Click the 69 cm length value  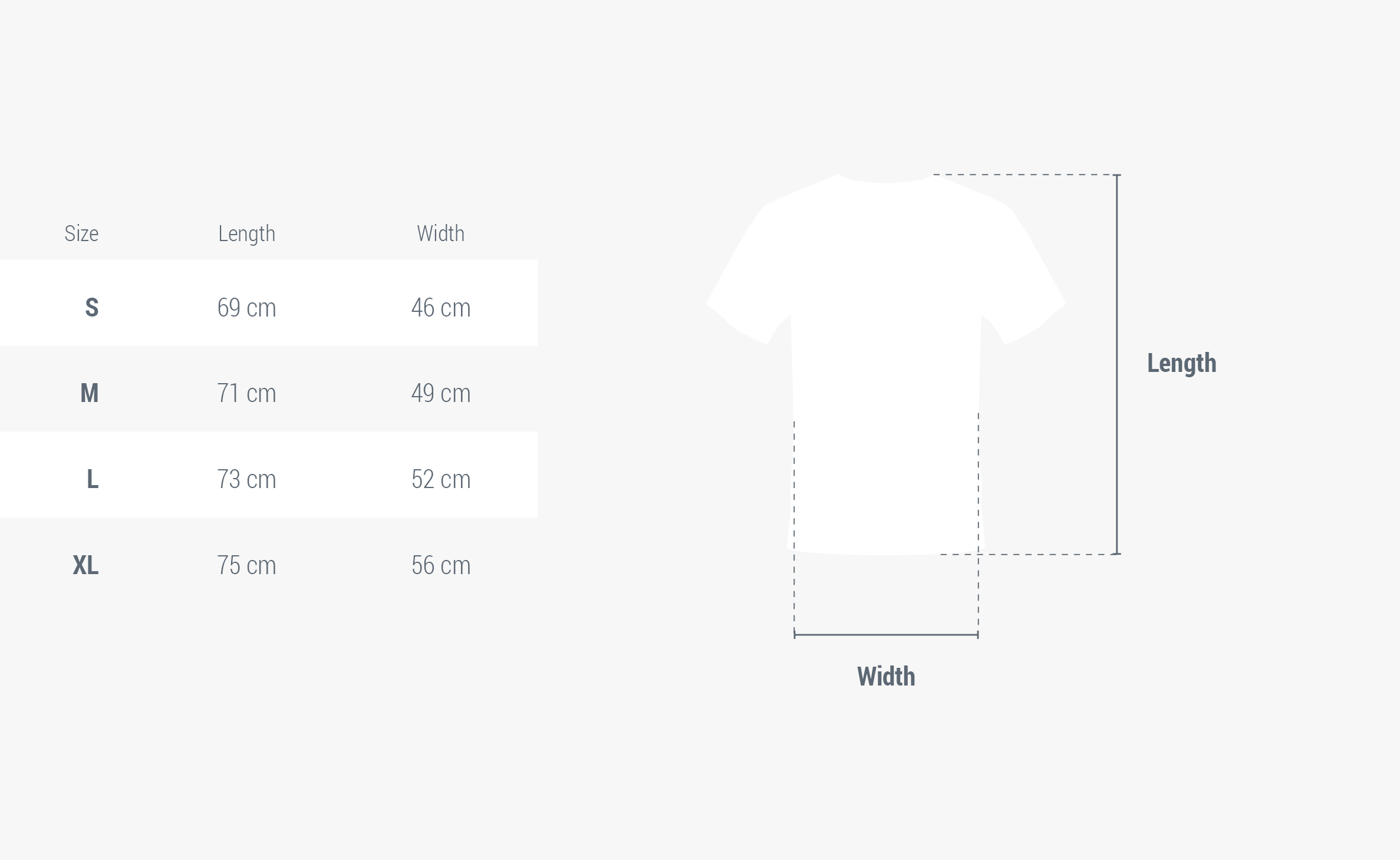pyautogui.click(x=246, y=308)
